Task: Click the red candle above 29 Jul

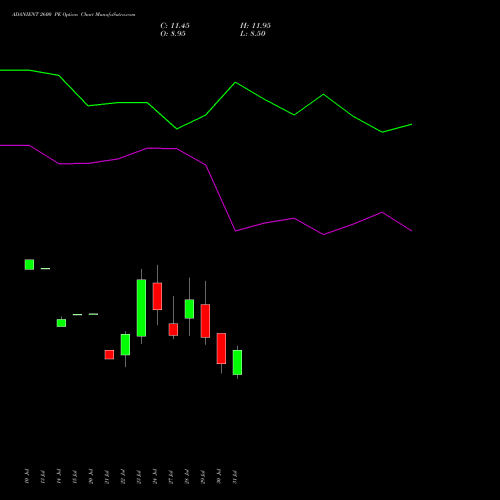Action: tap(205, 321)
